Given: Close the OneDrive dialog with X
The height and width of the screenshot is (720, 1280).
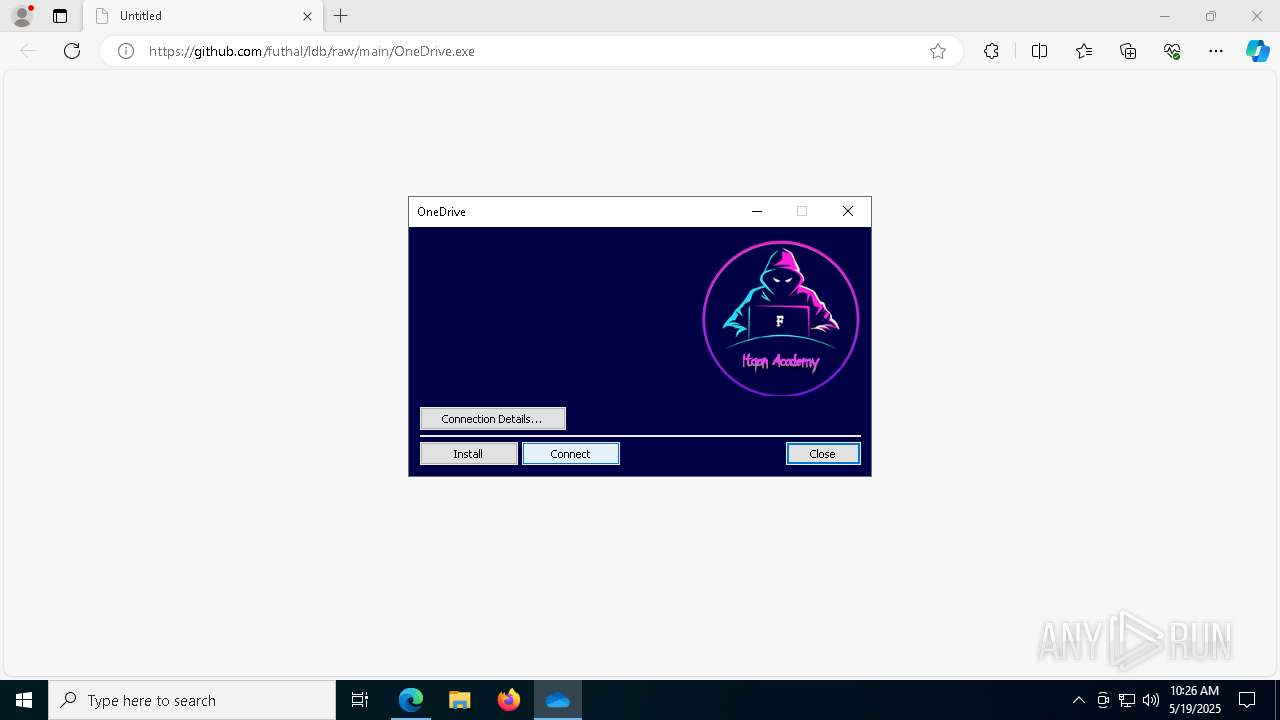Looking at the screenshot, I should 848,212.
